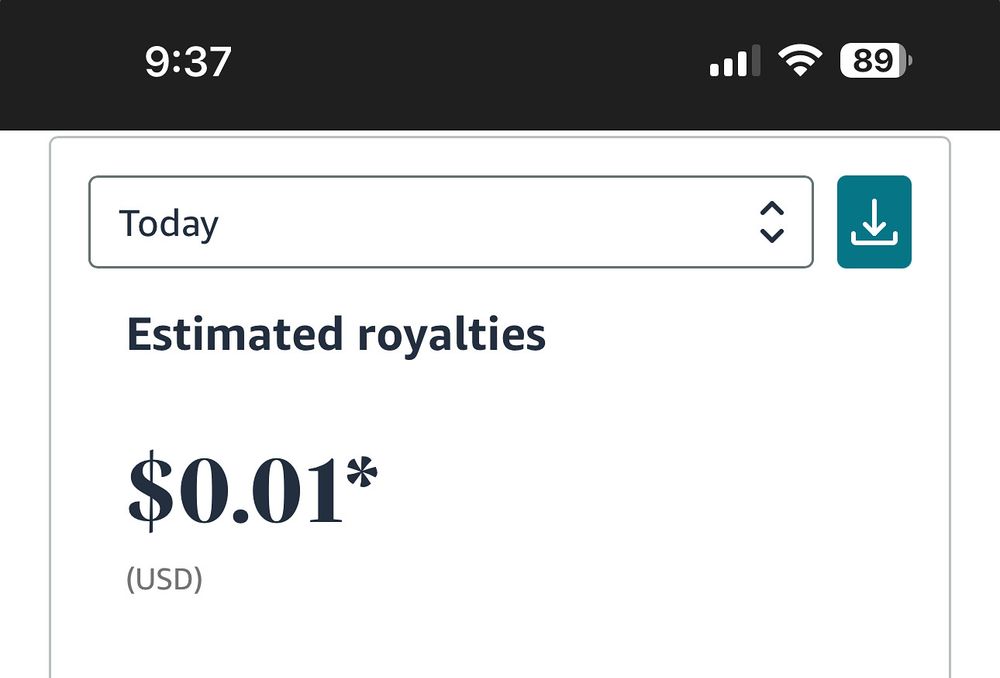Tap the Wi-Fi status icon
The height and width of the screenshot is (678, 1000).
[800, 61]
